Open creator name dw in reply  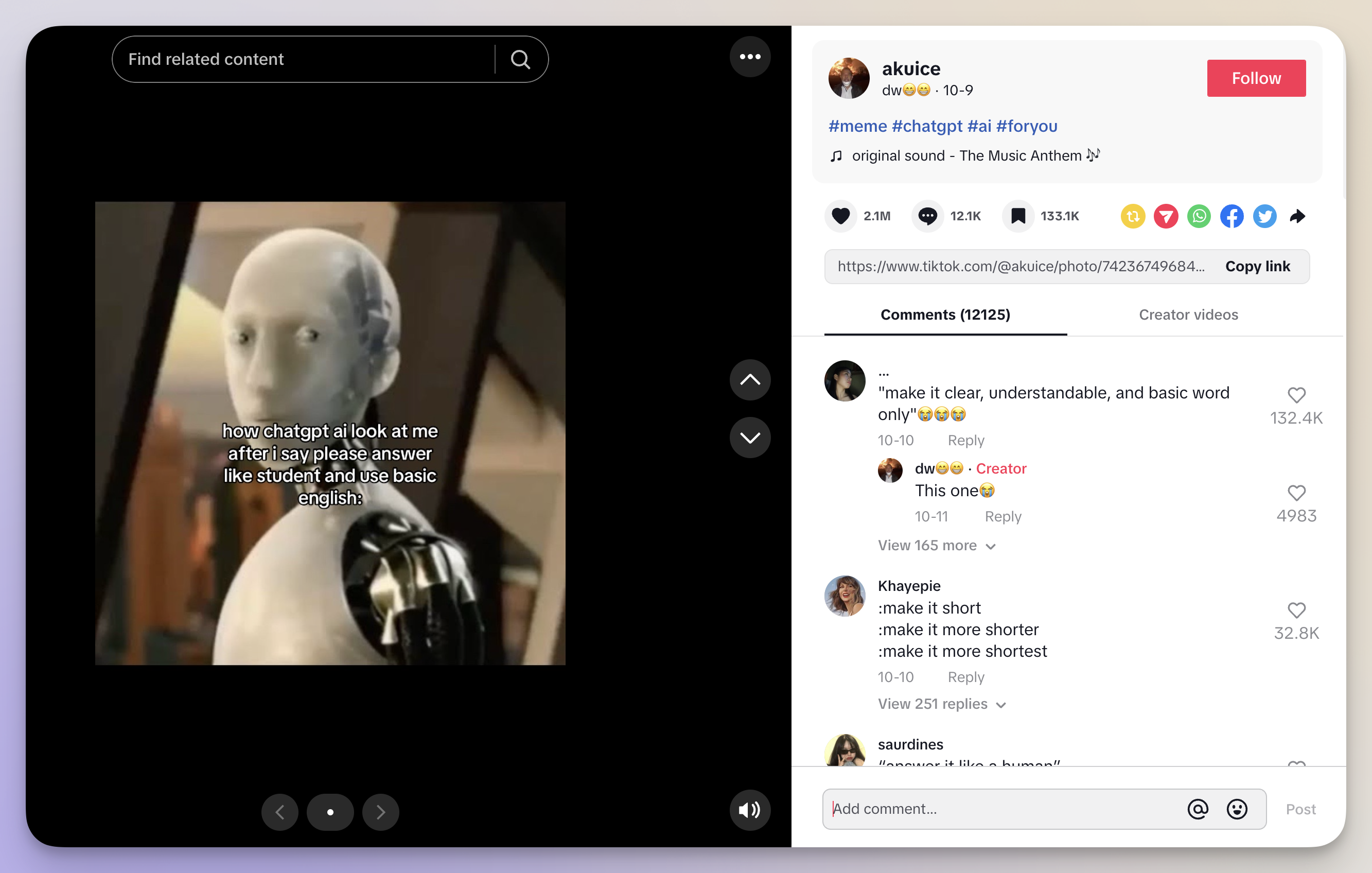(938, 468)
